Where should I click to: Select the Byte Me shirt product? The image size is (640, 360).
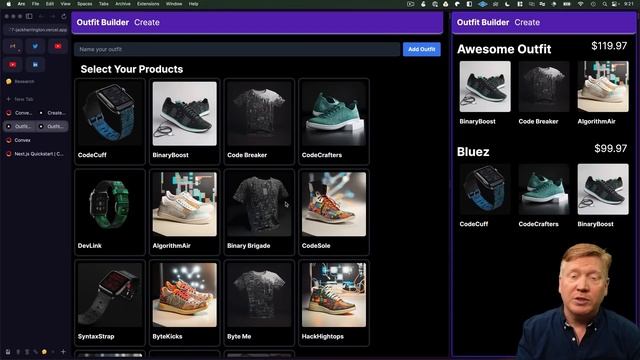(259, 303)
